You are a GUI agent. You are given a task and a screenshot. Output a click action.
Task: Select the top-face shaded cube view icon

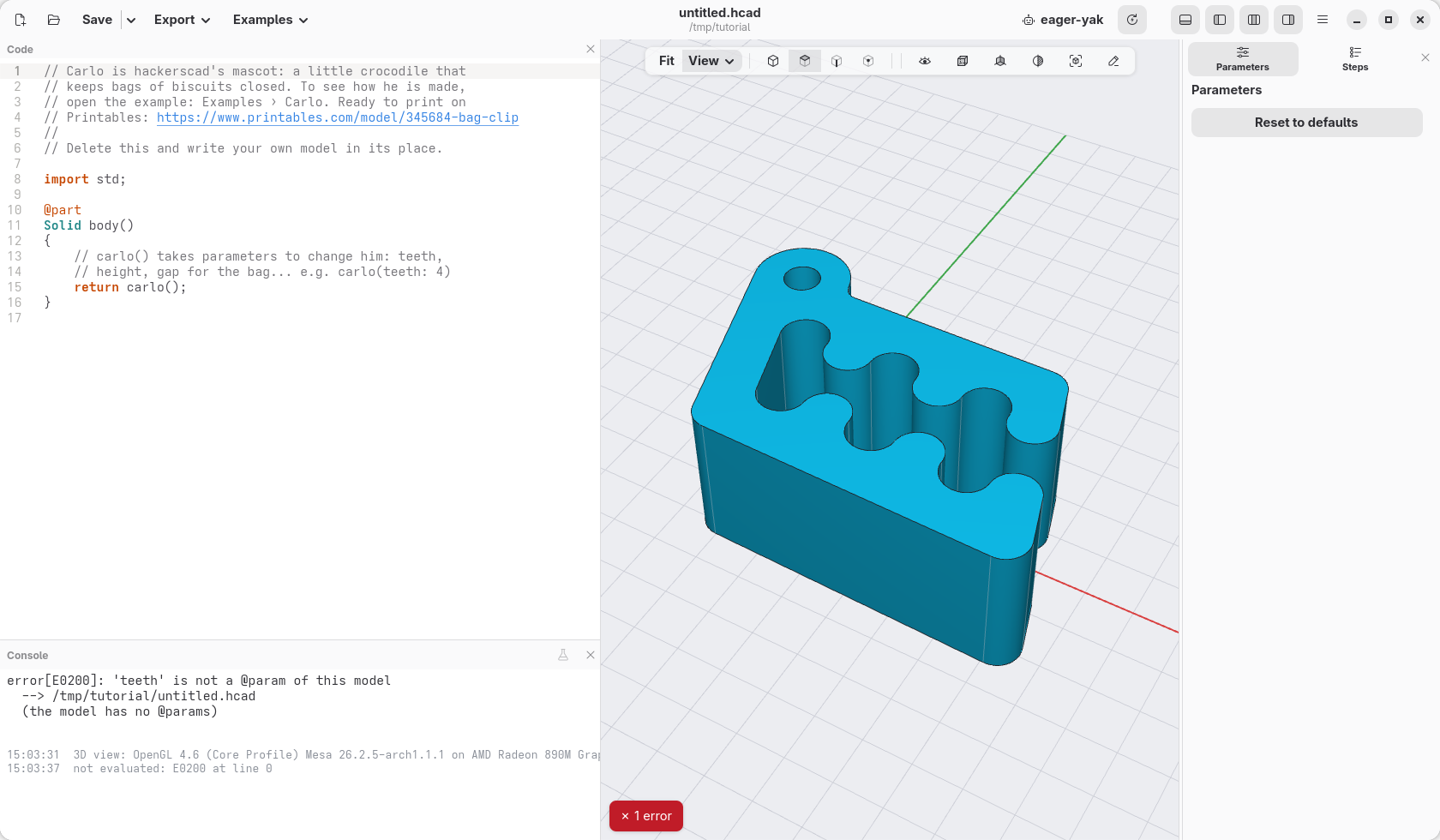point(805,61)
